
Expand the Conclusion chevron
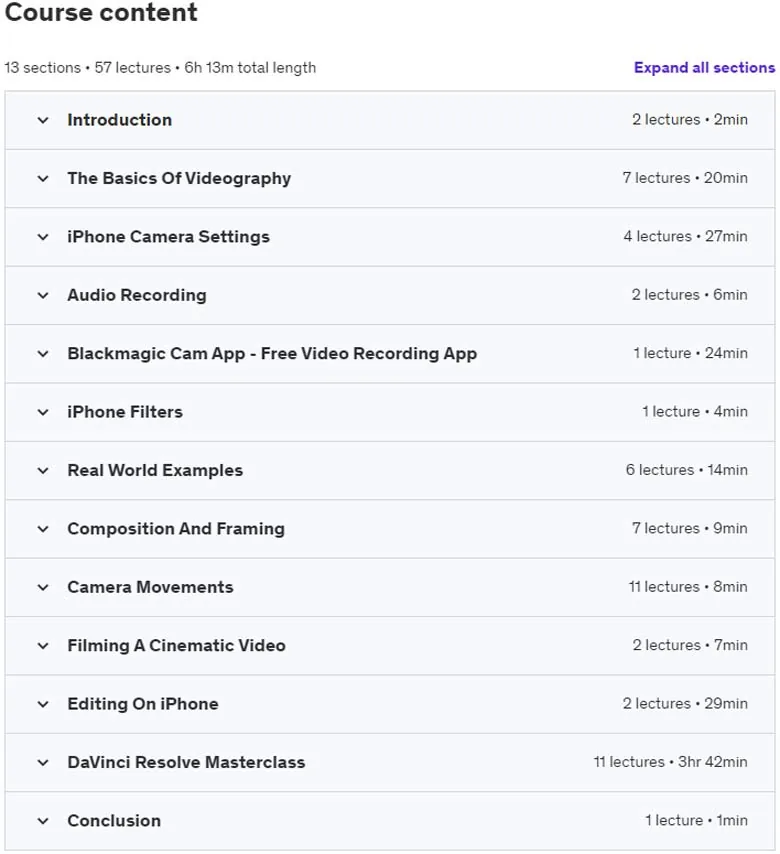(43, 821)
